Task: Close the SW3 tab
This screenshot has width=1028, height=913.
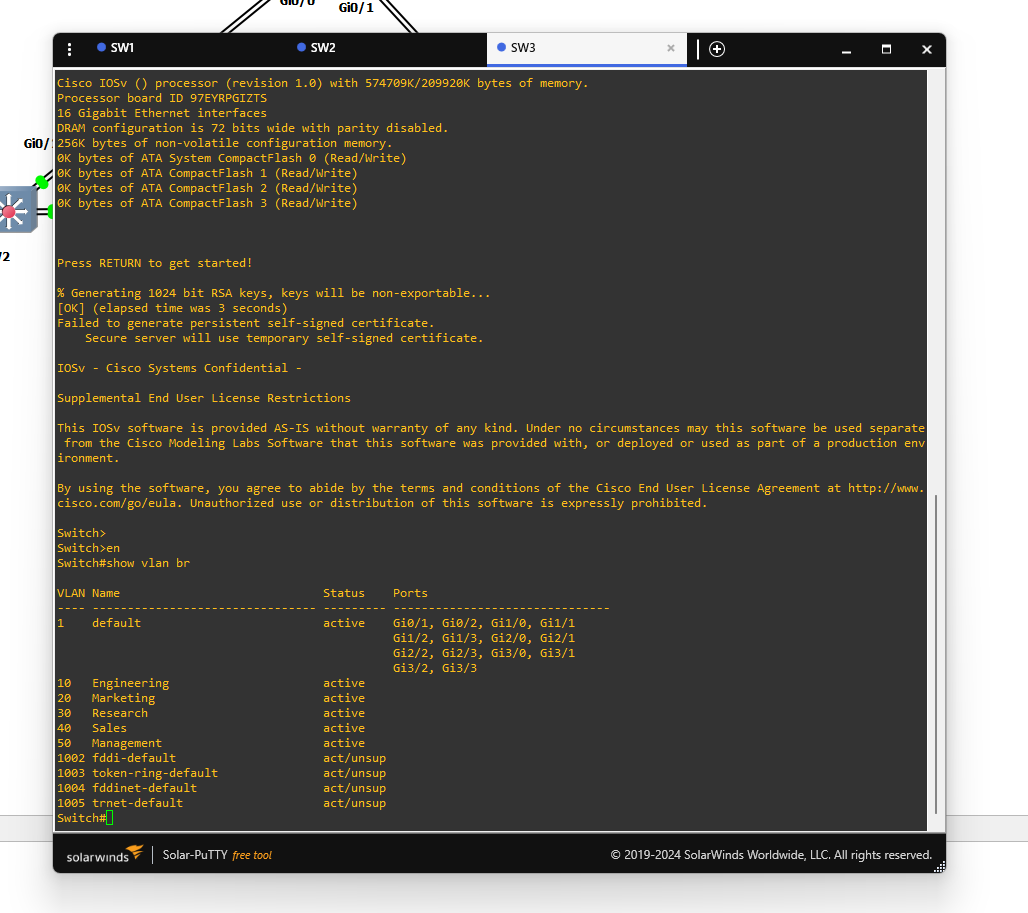Action: pos(671,48)
